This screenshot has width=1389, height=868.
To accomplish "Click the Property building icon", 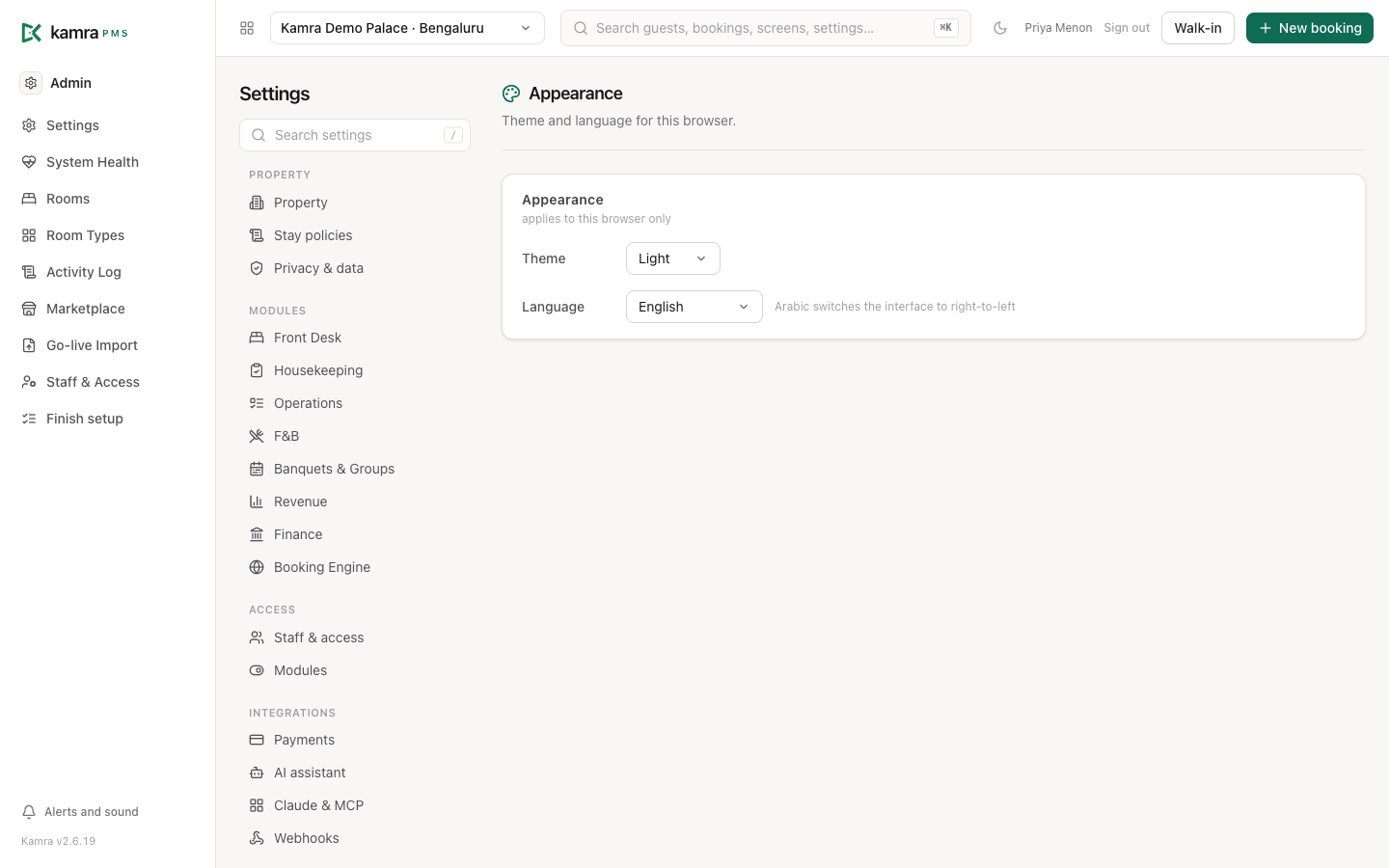I will tap(257, 203).
